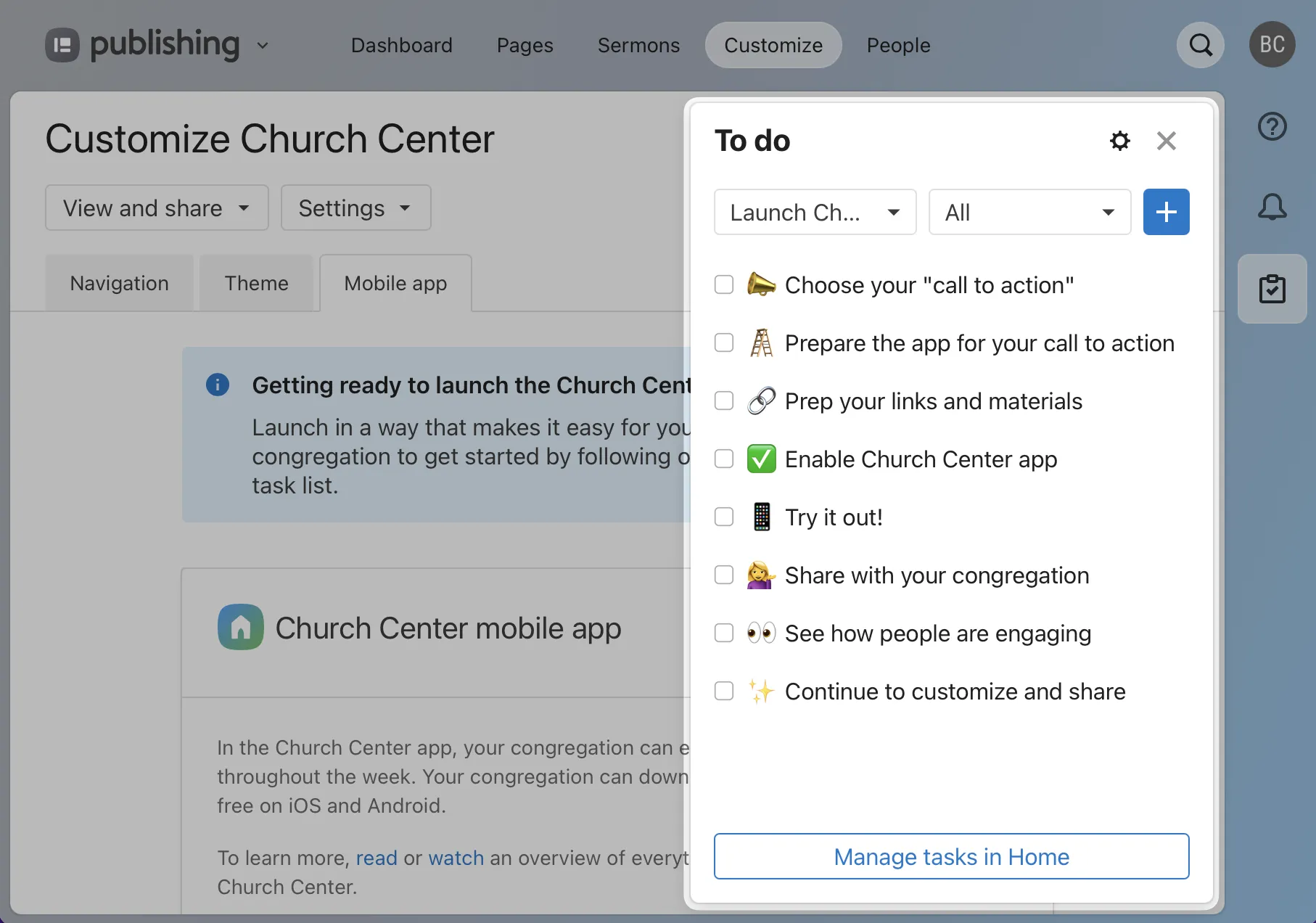Image resolution: width=1316 pixels, height=923 pixels.
Task: Expand the publishing workspace switcher chevron
Action: coord(263,45)
